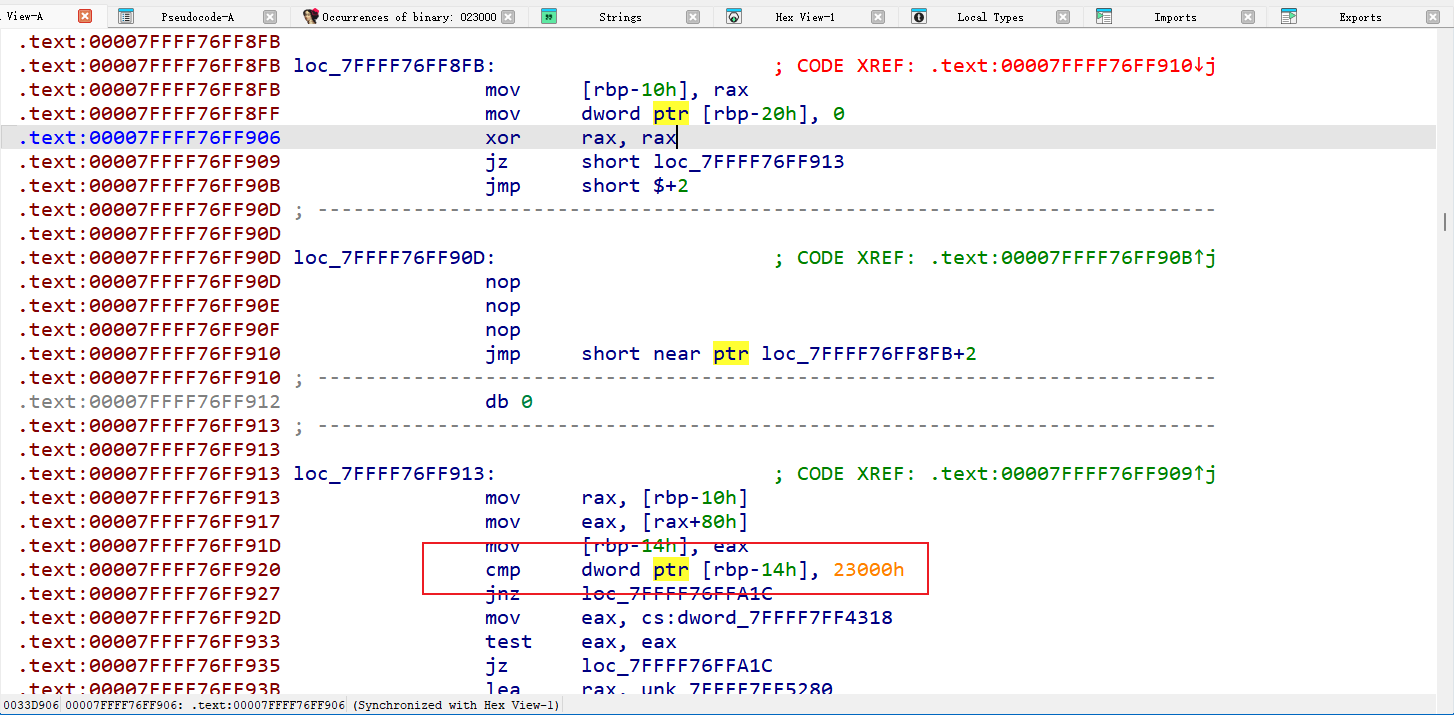Click the first nop instruction at 76FF90D
This screenshot has height=715, width=1454.
coord(502,282)
